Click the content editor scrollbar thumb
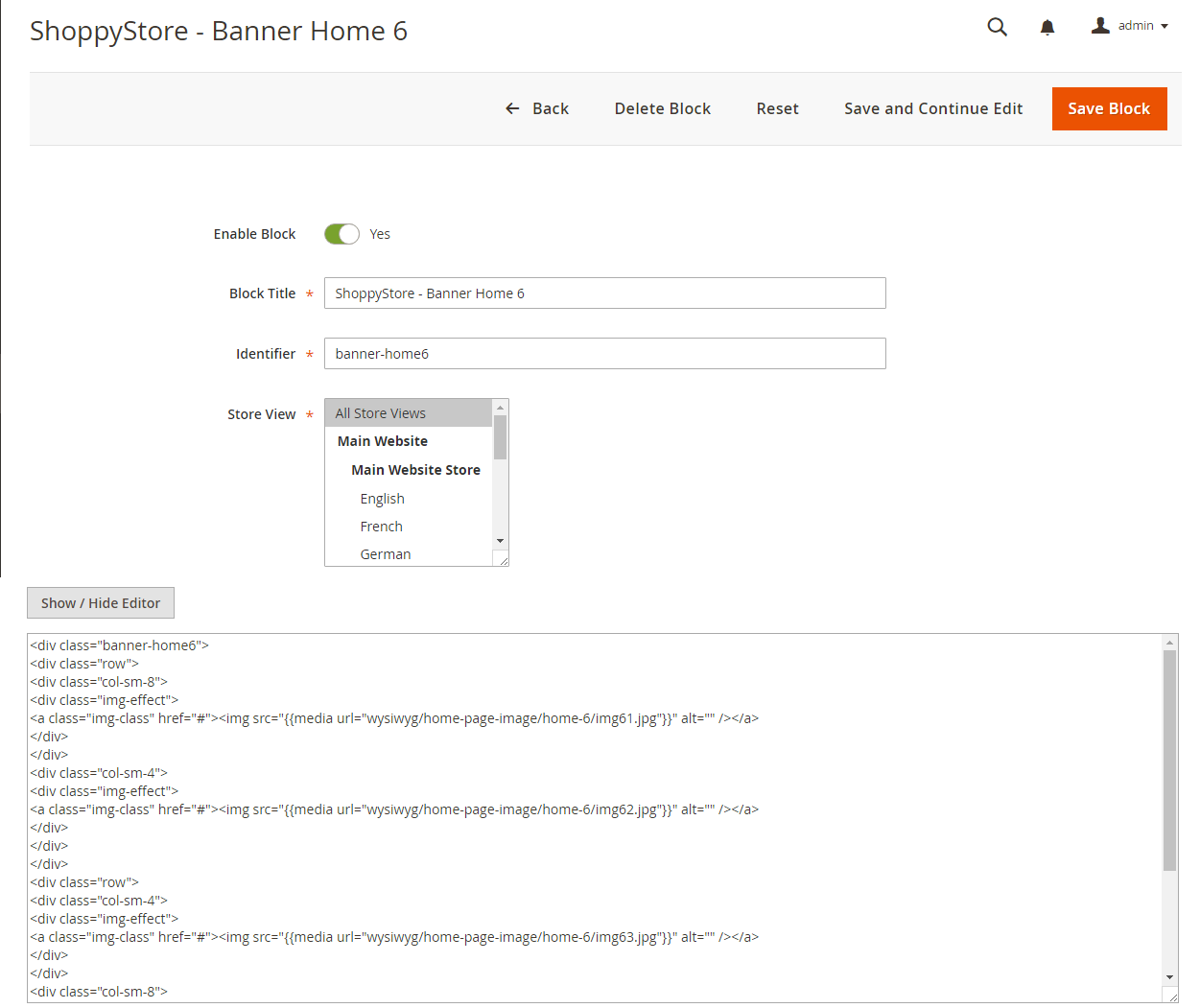This screenshot has height=1008, width=1200. [1169, 761]
